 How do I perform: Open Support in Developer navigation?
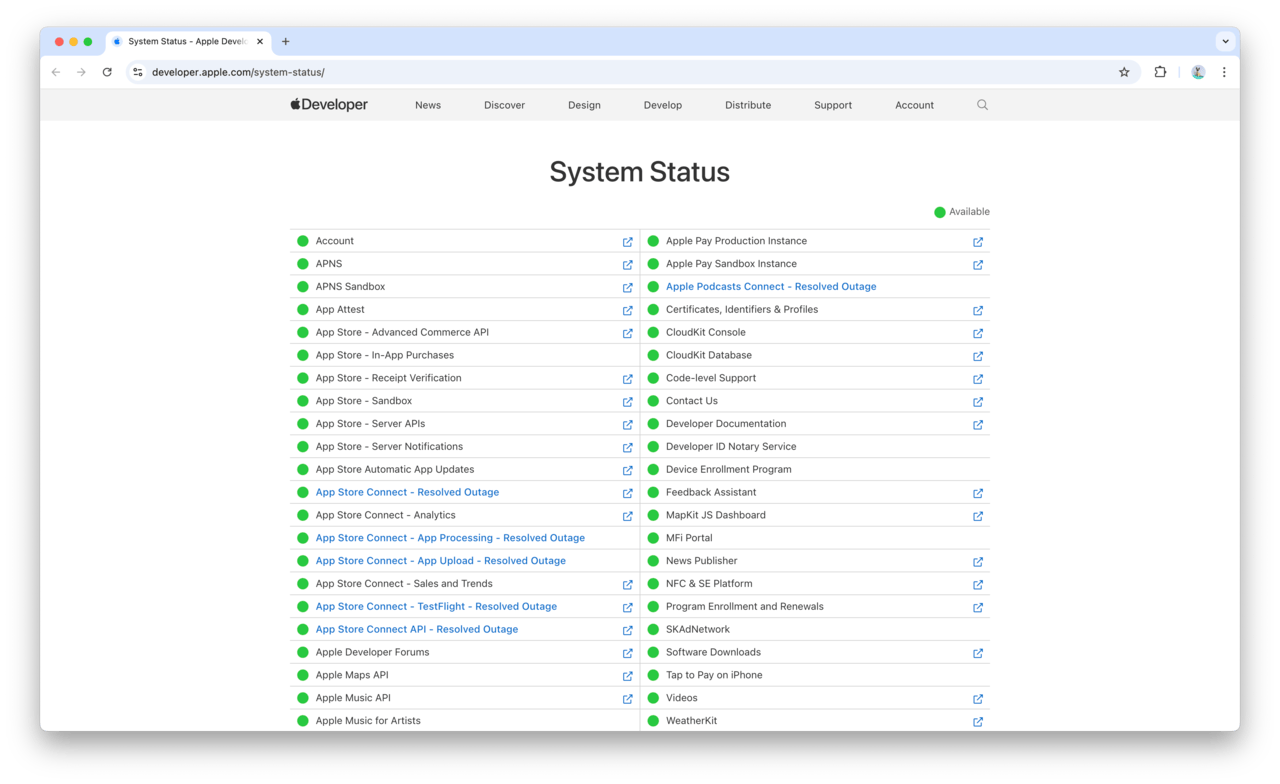tap(833, 105)
